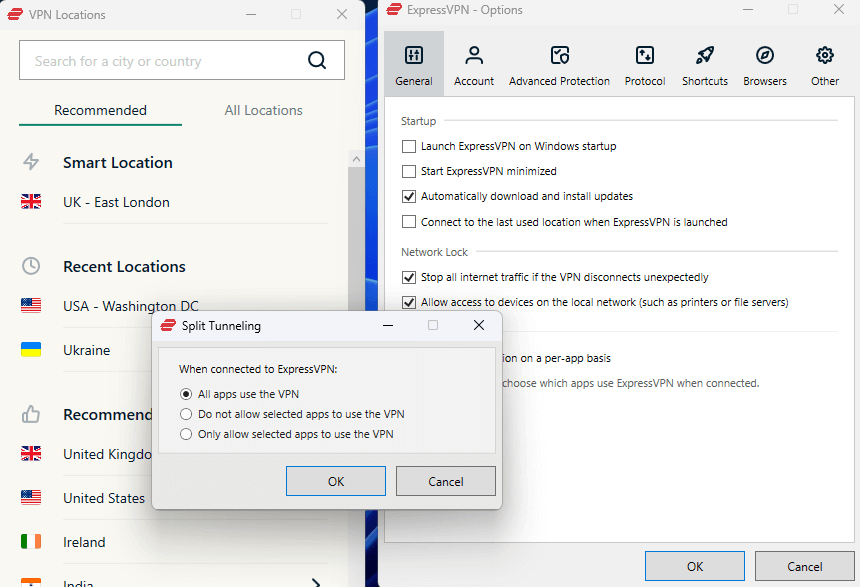Viewport: 860px width, 587px height.
Task: Click the search magnifier icon in VPN Locations
Action: tap(317, 60)
